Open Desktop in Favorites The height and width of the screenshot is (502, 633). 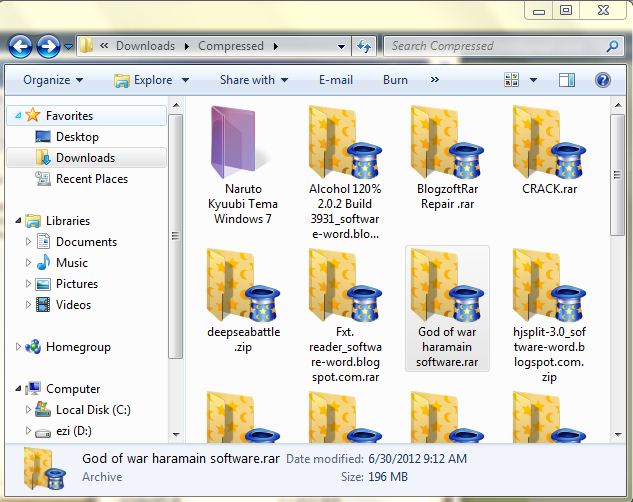tap(77, 137)
